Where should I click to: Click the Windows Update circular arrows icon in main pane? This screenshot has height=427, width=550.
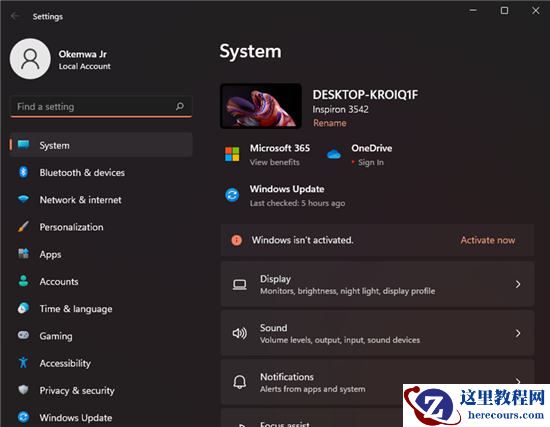[x=232, y=195]
